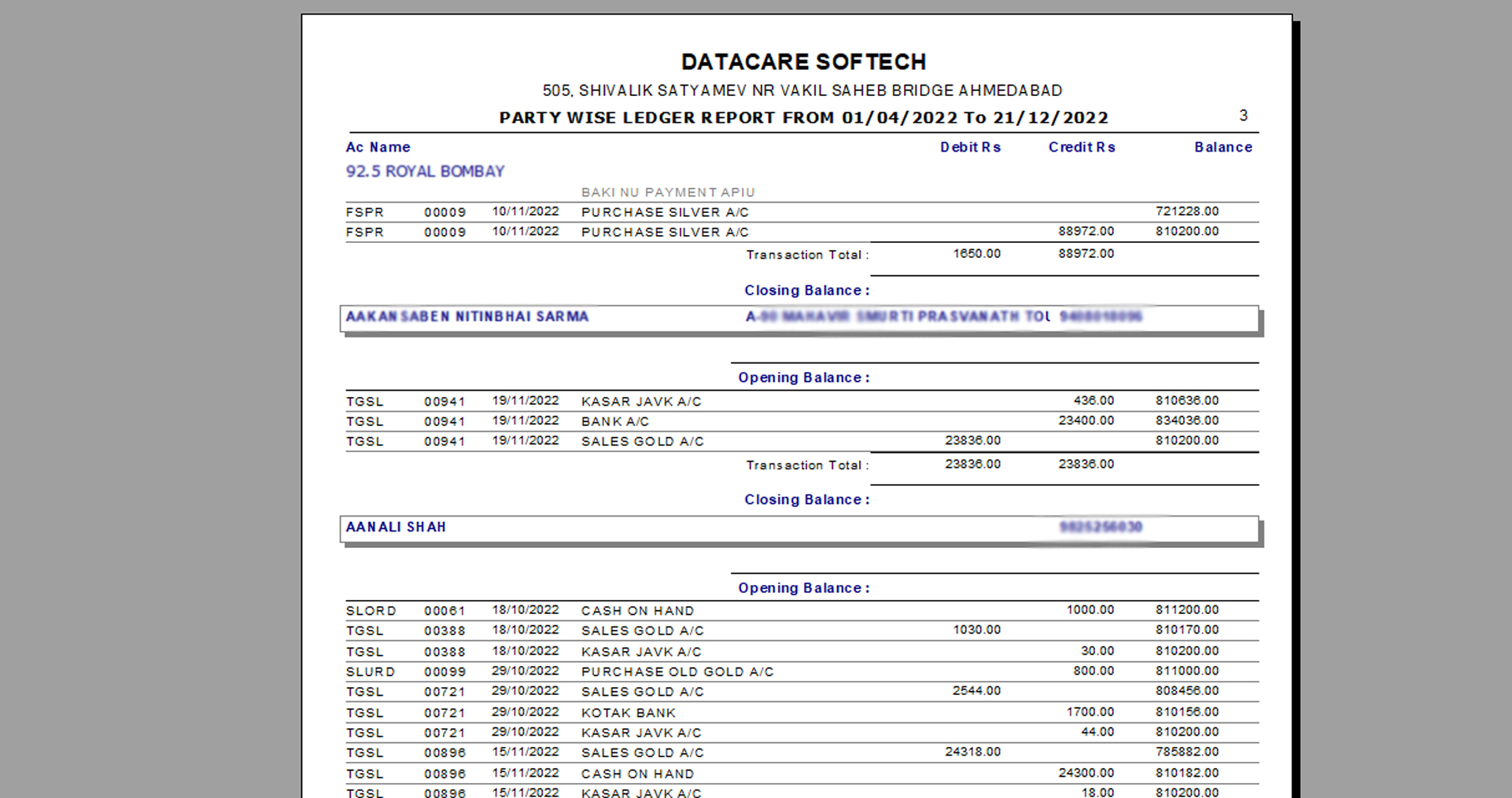Click the PURCHASE OLD GOLD A/C entry
Screen dimensions: 1512x798
point(677,672)
